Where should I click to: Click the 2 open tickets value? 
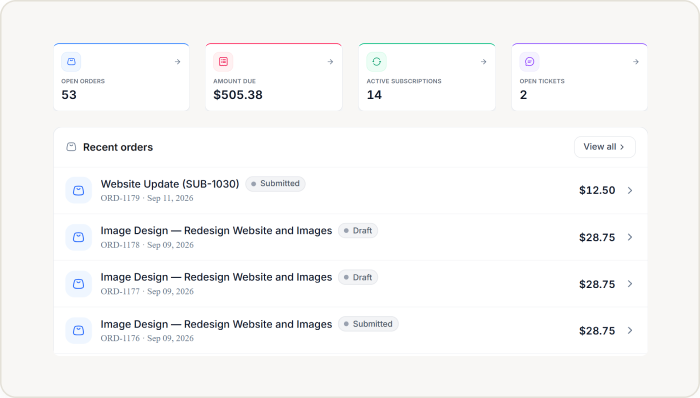(523, 95)
